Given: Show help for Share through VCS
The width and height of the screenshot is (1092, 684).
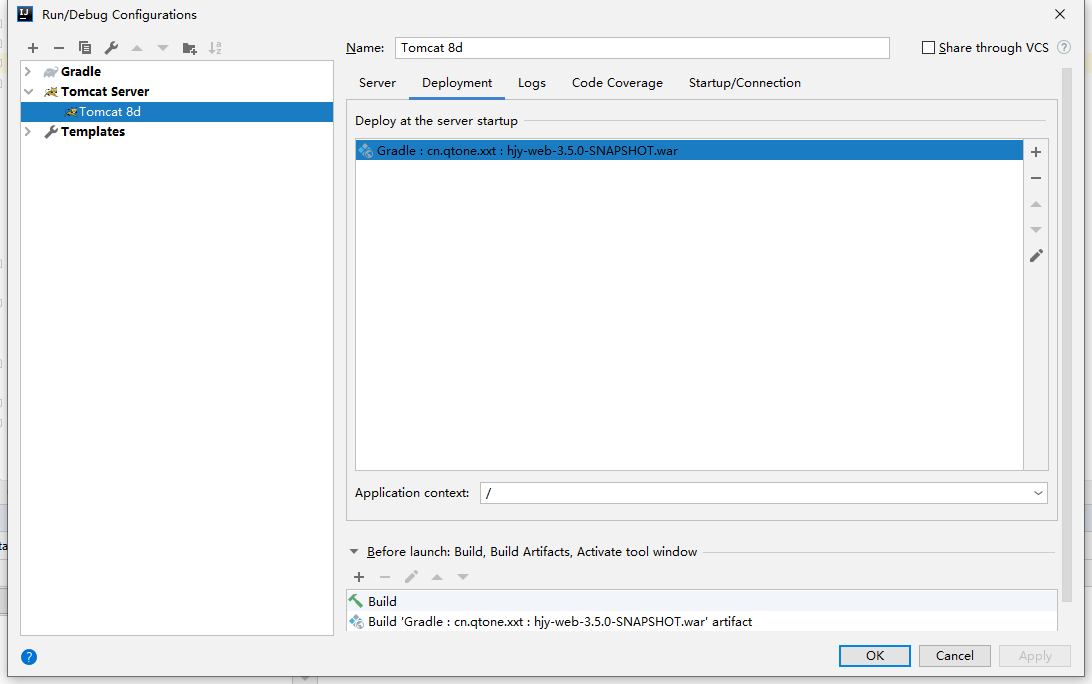Looking at the screenshot, I should tap(1063, 47).
